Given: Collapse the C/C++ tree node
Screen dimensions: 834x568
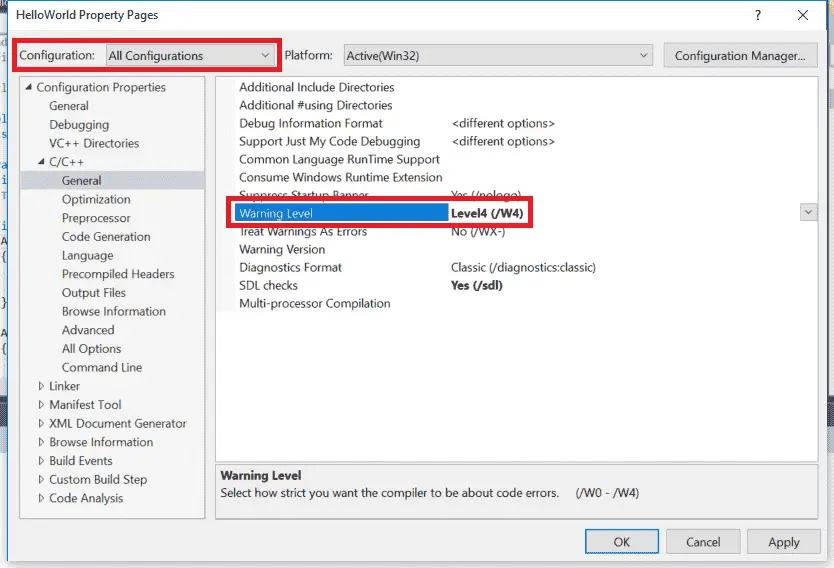Looking at the screenshot, I should pyautogui.click(x=42, y=162).
